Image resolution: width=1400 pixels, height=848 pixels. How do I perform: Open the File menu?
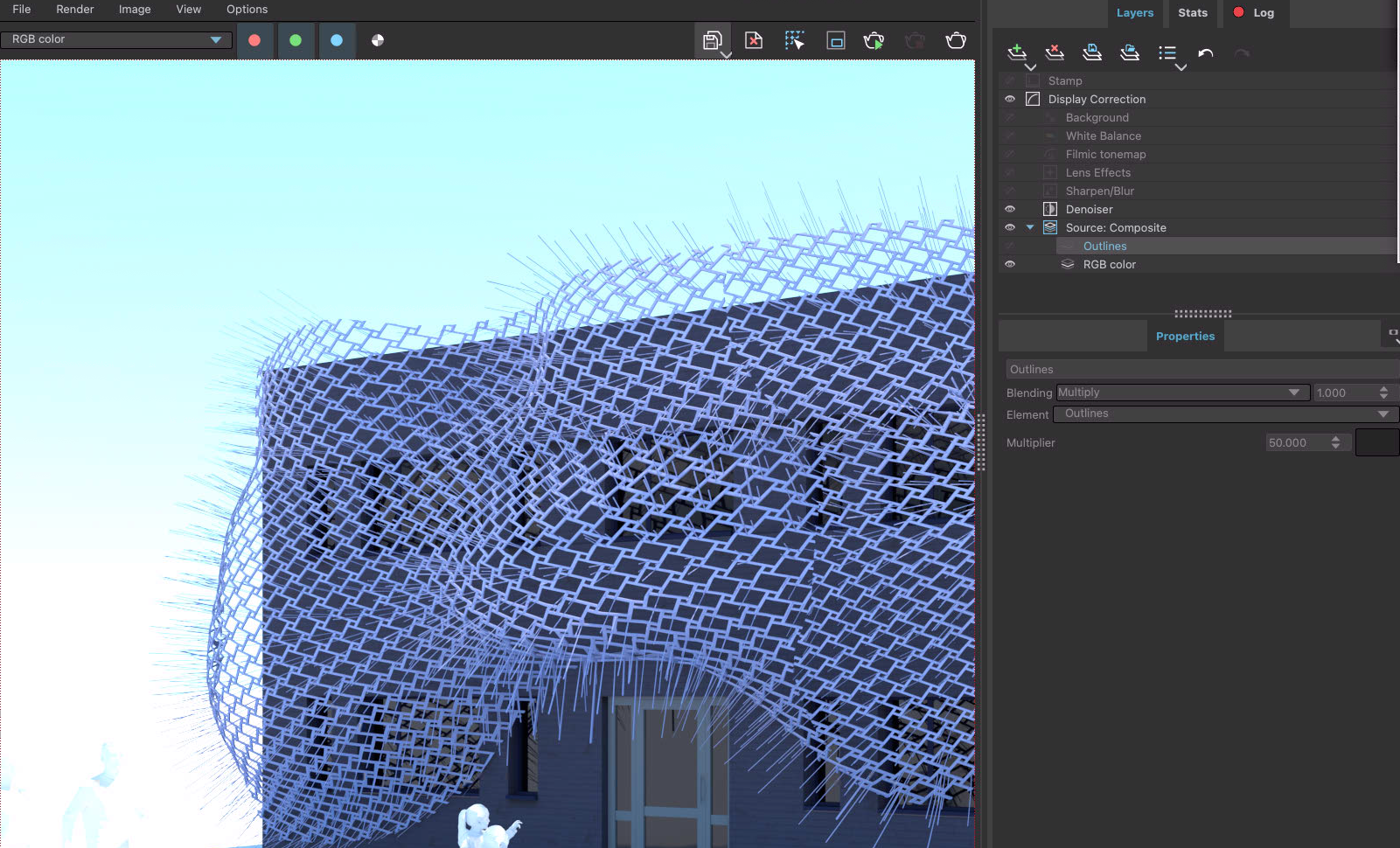point(22,9)
